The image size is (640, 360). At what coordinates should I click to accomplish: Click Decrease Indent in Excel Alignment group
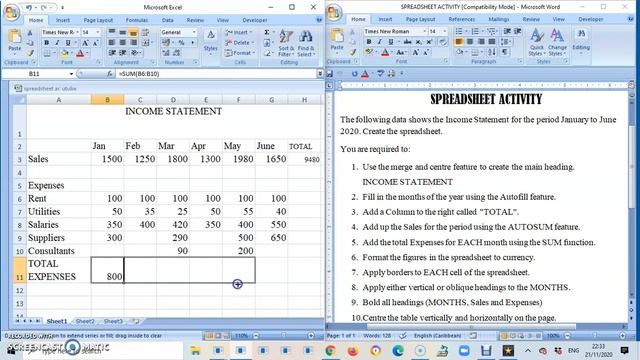(112, 53)
